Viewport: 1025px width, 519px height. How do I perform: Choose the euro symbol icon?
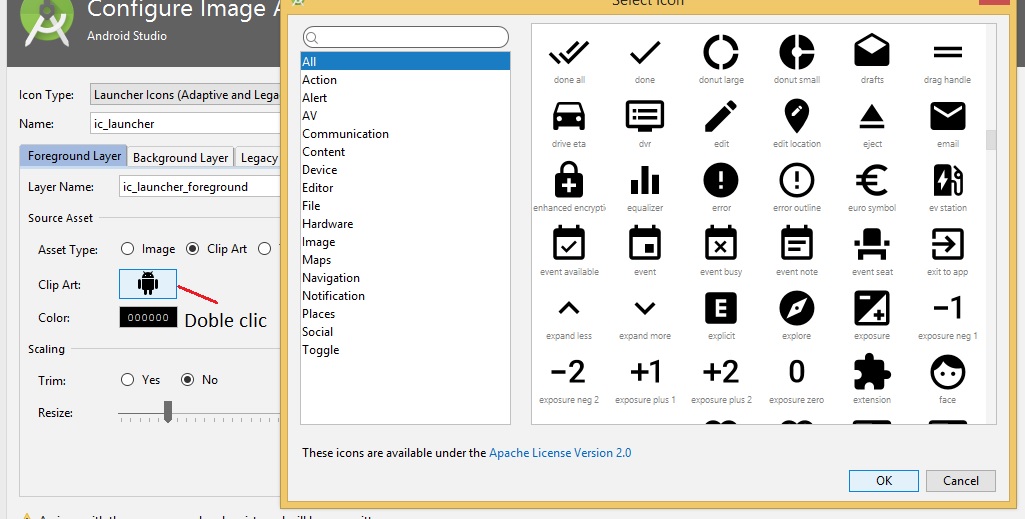click(871, 181)
